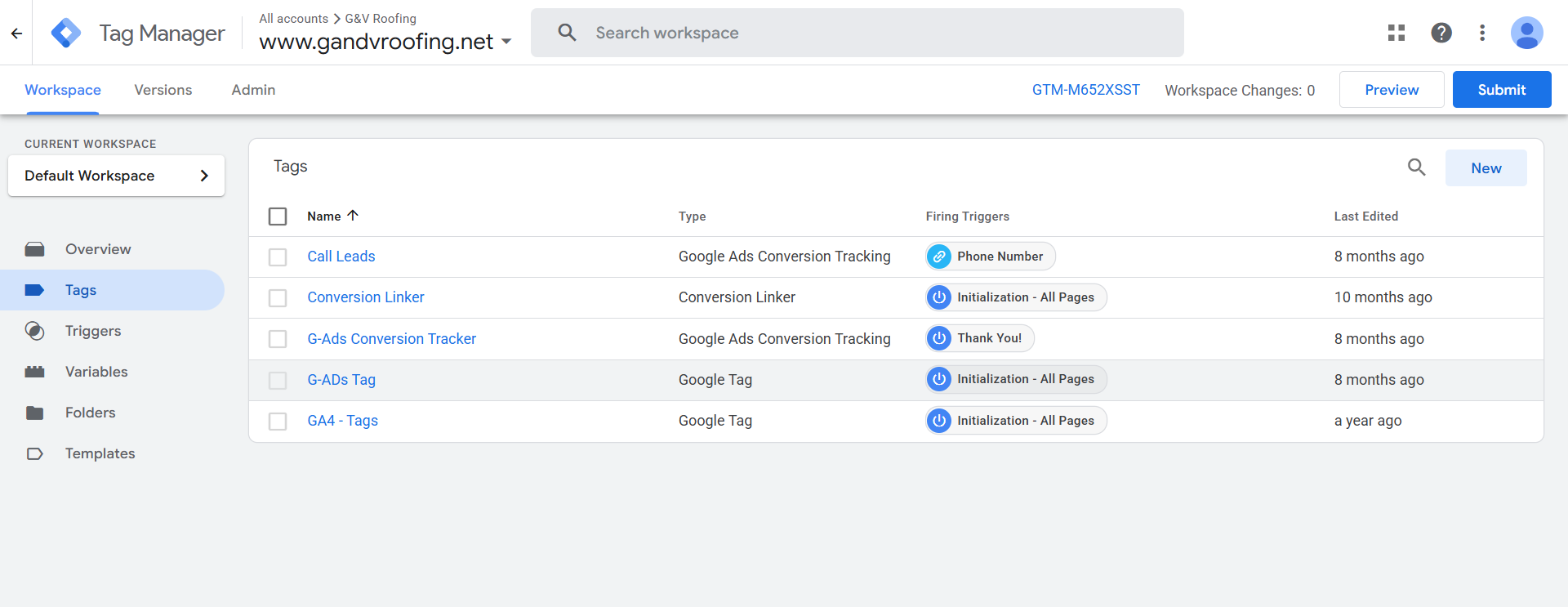The image size is (1568, 607).
Task: Focus the Search workspace field
Action: click(x=857, y=33)
